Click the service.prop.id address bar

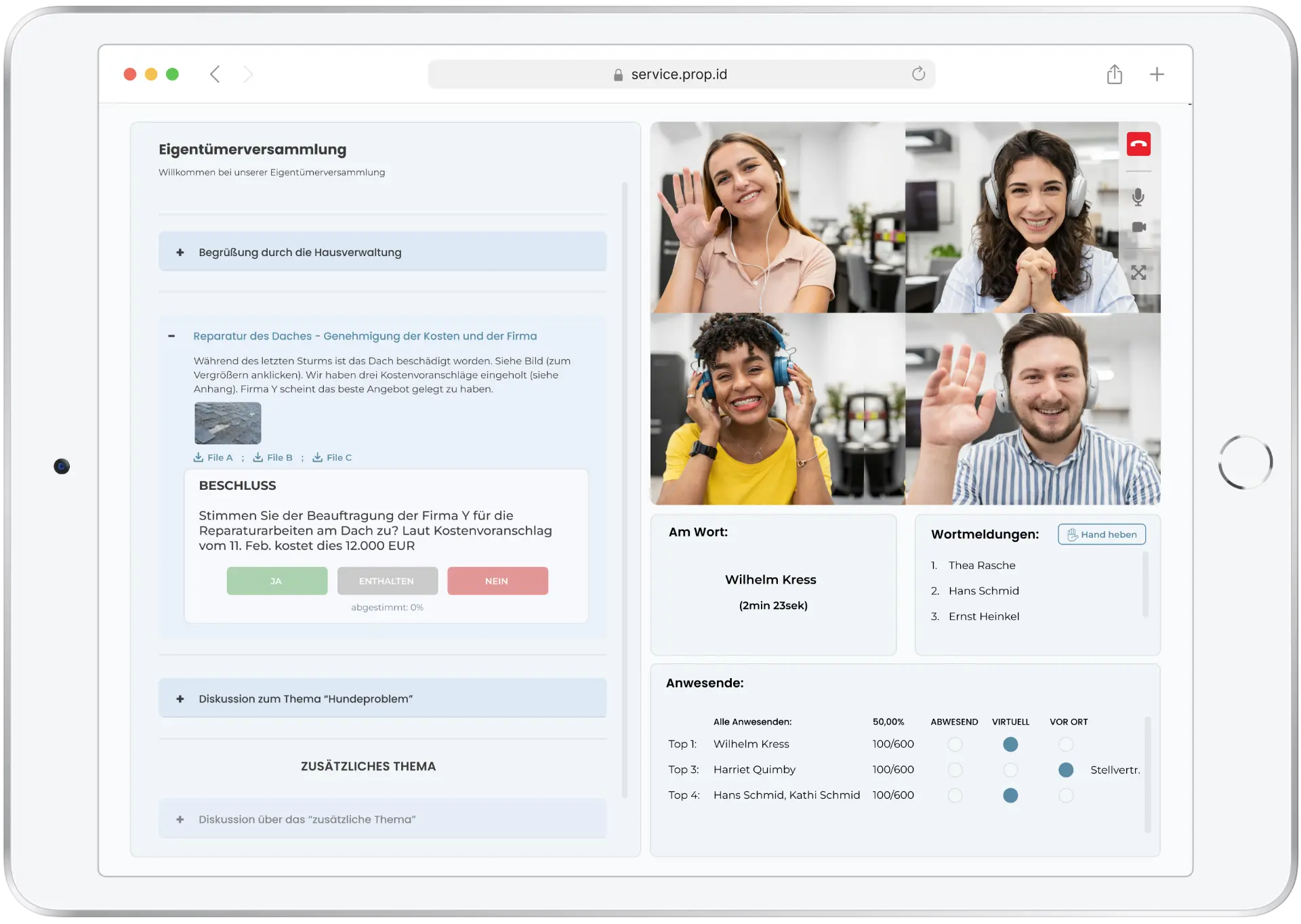679,75
